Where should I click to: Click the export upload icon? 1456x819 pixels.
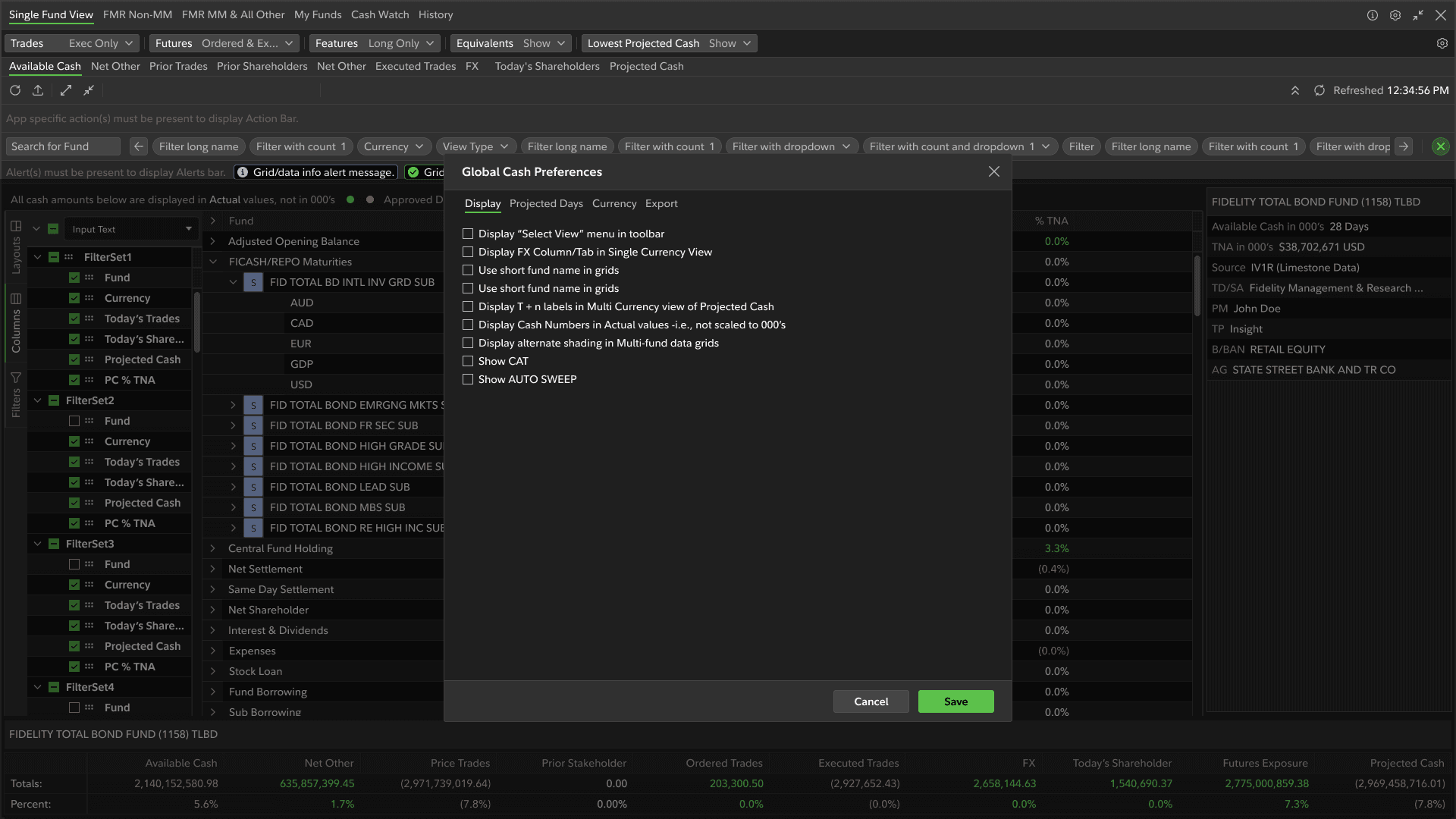point(38,90)
